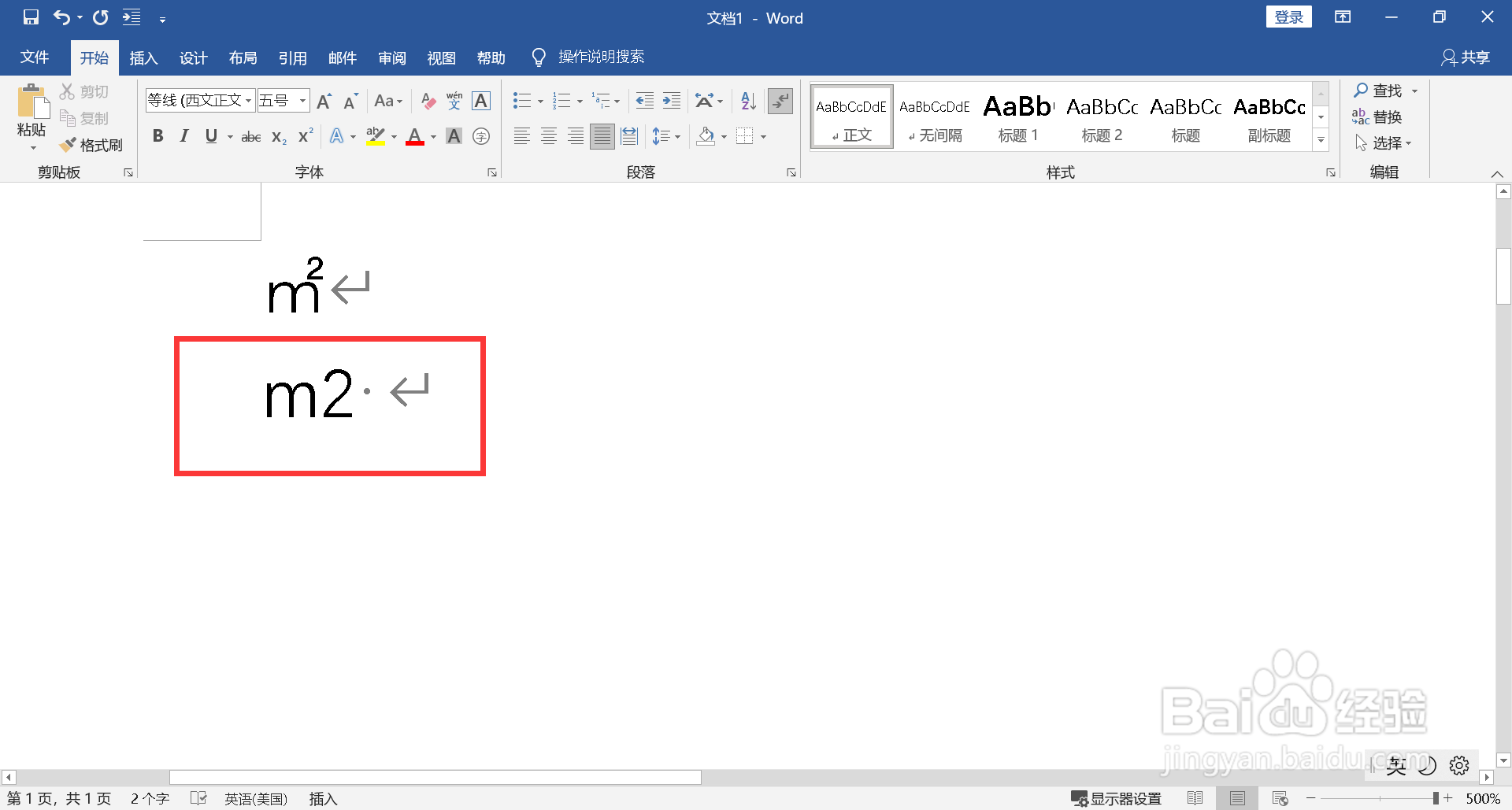Click the 登录 sign-in button
The width and height of the screenshot is (1512, 810).
tap(1288, 17)
